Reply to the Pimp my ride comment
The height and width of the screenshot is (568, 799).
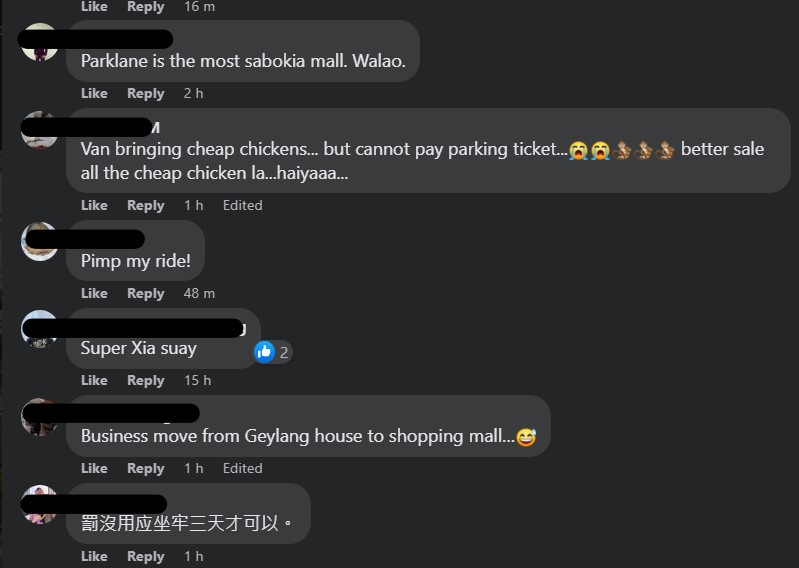coord(146,293)
